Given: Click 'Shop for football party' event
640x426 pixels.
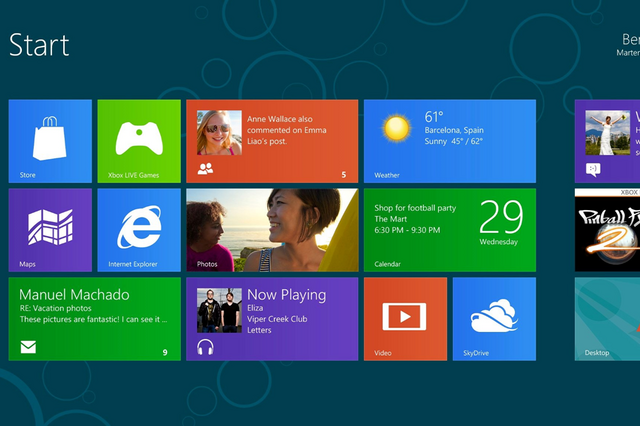Looking at the screenshot, I should (415, 208).
